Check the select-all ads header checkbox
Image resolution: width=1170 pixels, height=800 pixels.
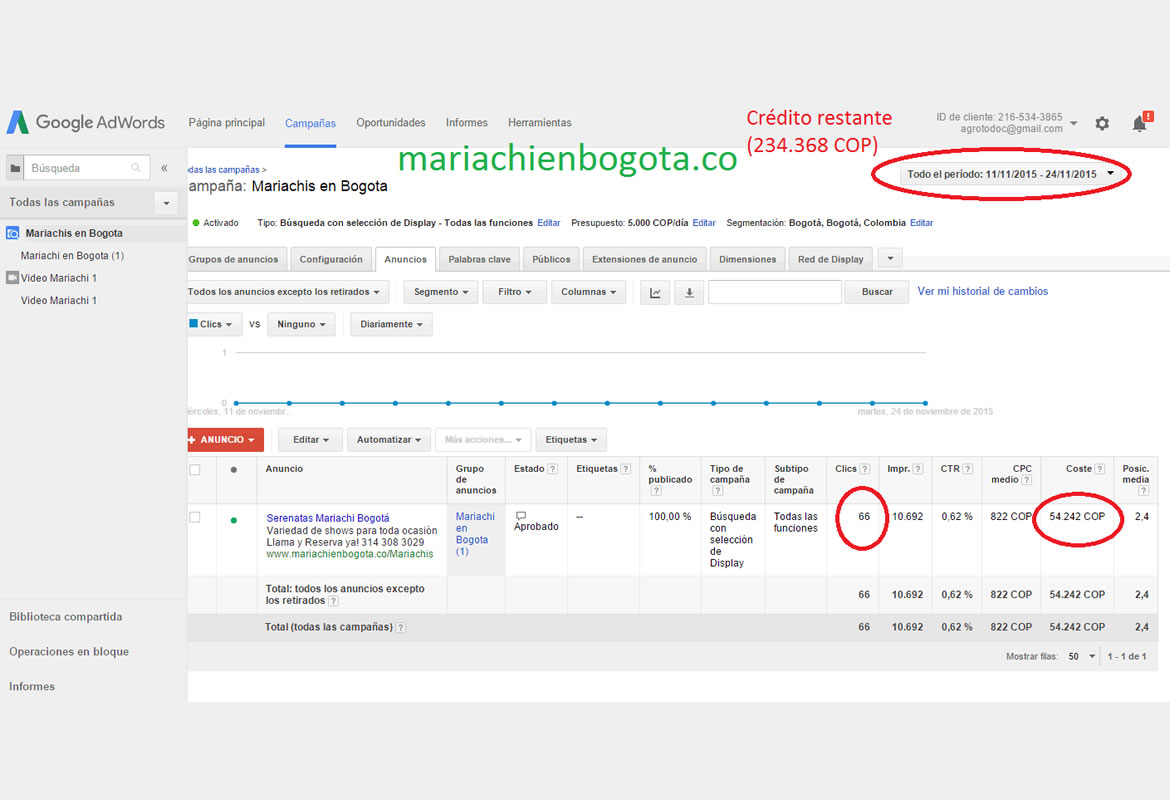[x=195, y=469]
